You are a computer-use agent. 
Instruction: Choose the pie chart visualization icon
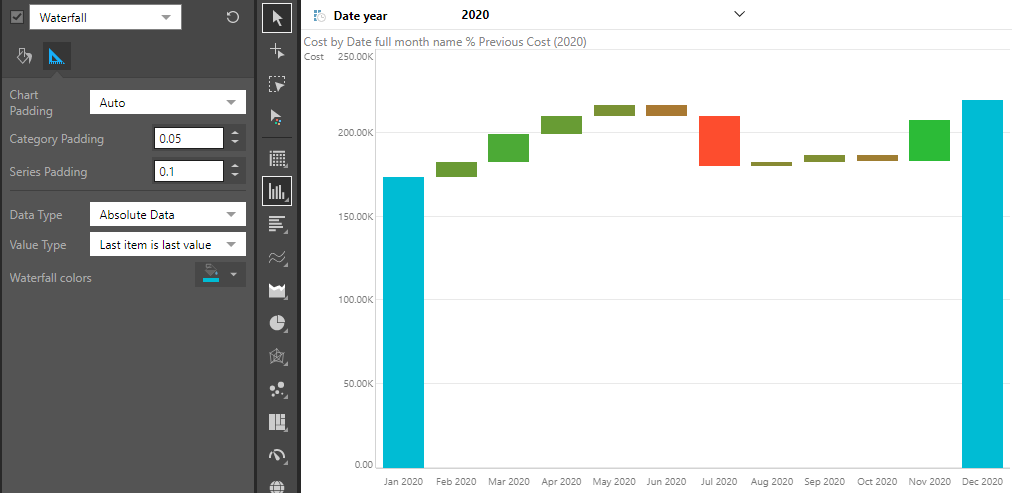point(278,323)
